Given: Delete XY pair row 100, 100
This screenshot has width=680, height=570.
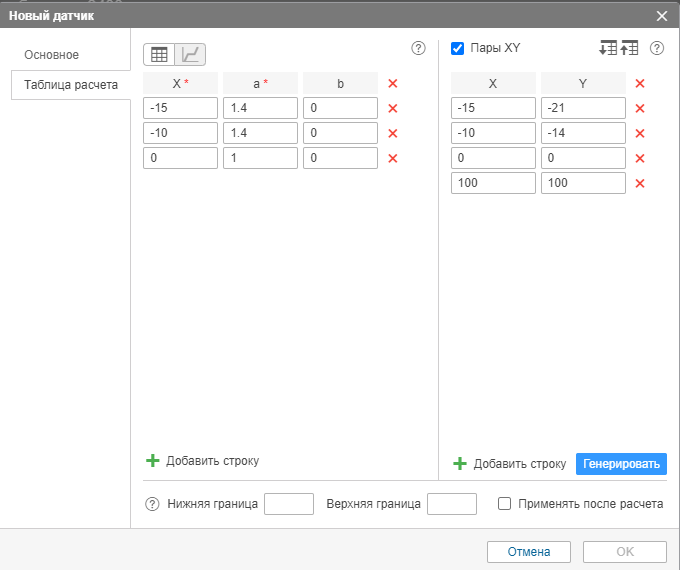Looking at the screenshot, I should [x=640, y=183].
